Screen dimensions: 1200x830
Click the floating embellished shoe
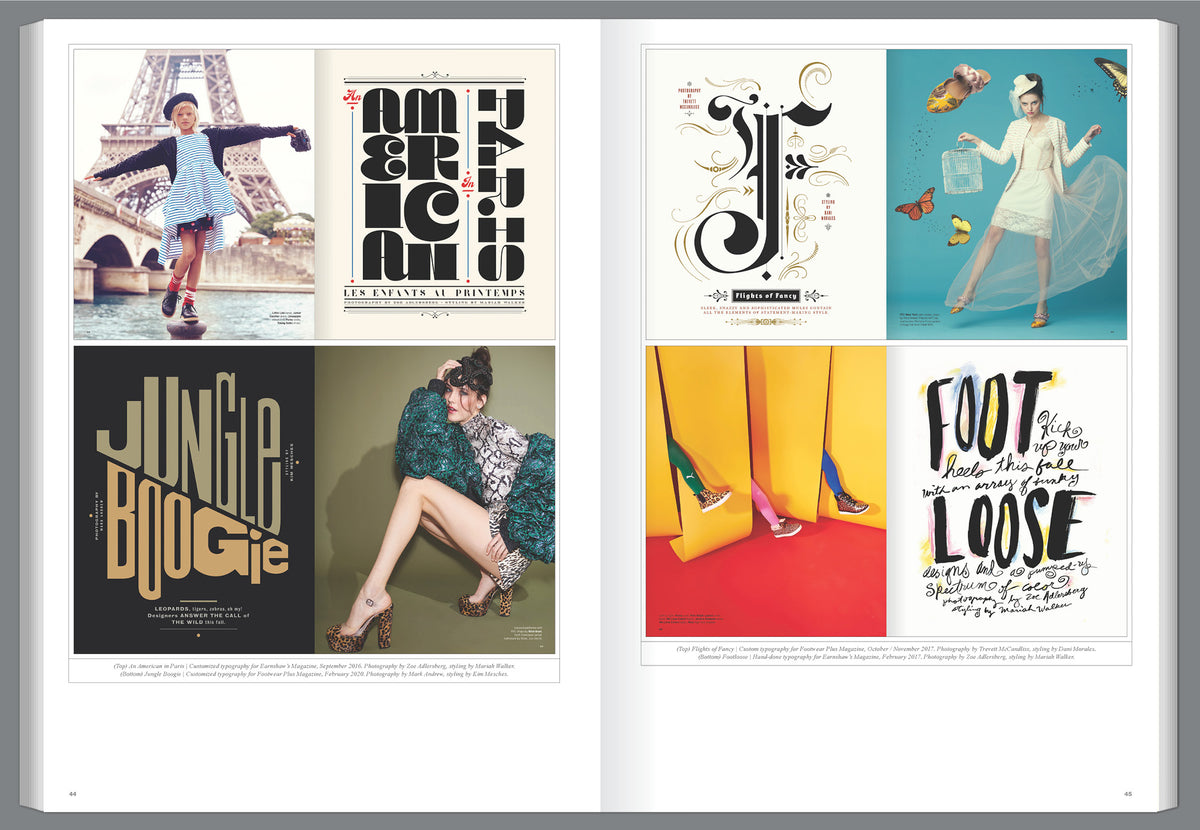coord(957,88)
